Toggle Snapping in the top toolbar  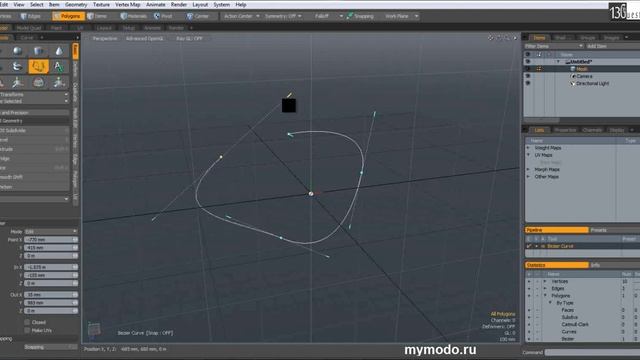[361, 16]
